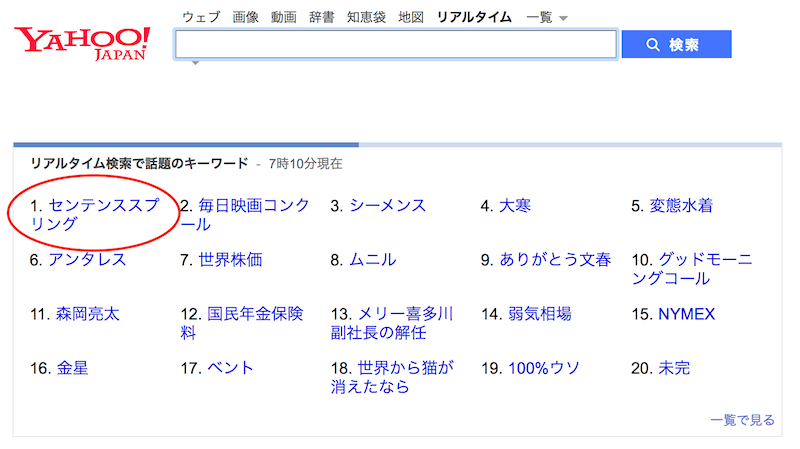Click the Yahoo! Japan logo

(x=82, y=44)
